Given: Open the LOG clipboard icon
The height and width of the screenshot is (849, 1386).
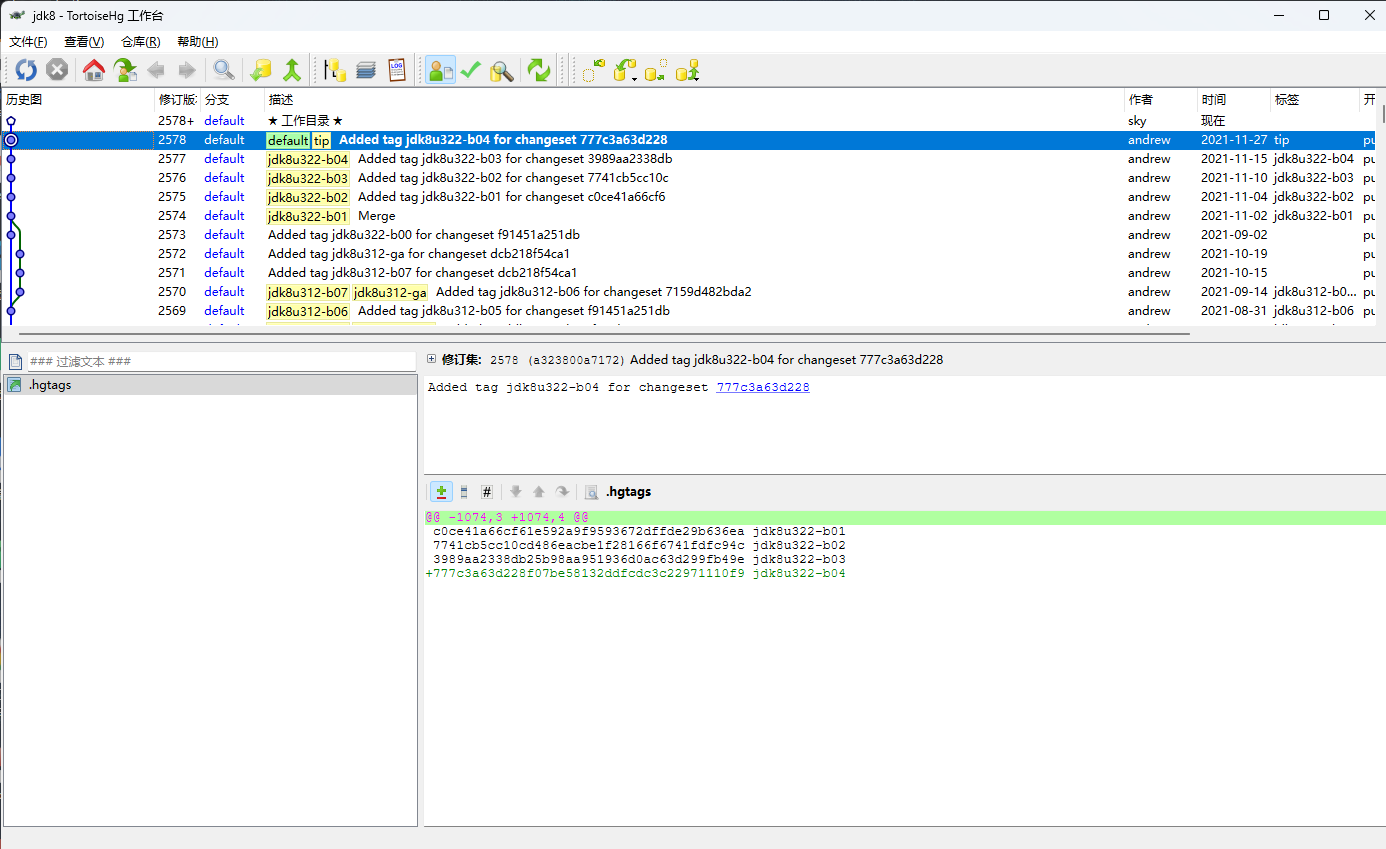Looking at the screenshot, I should pyautogui.click(x=397, y=70).
